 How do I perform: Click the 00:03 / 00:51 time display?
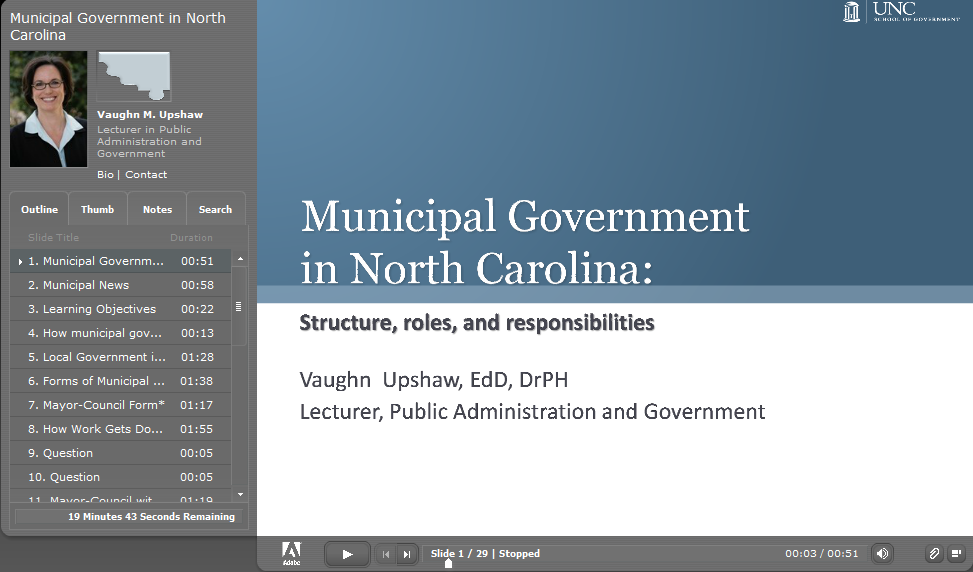click(x=822, y=553)
